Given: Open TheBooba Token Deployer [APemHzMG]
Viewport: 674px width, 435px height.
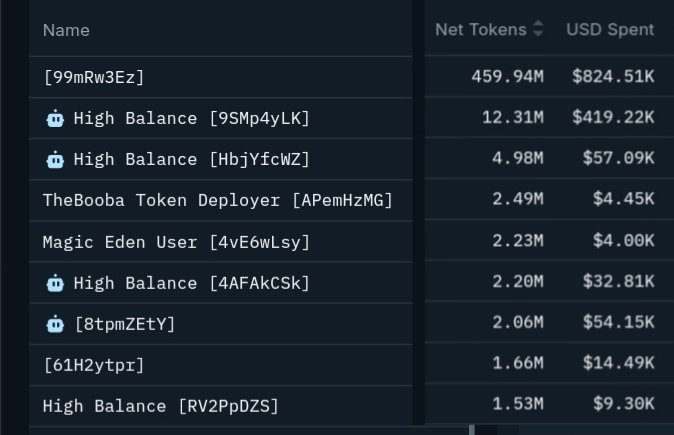Looking at the screenshot, I should pos(217,201).
